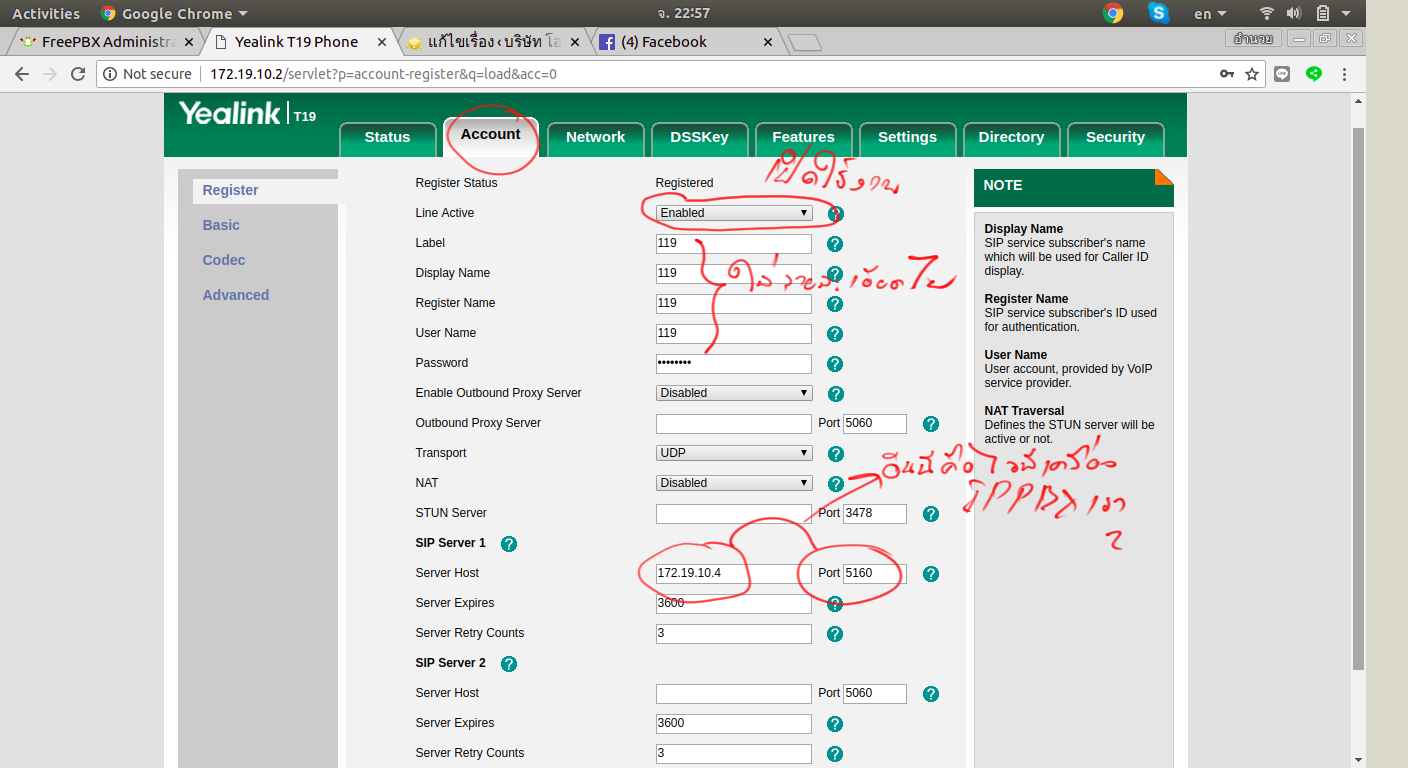This screenshot has width=1408, height=768.
Task: Open Activities overview
Action: pos(46,13)
